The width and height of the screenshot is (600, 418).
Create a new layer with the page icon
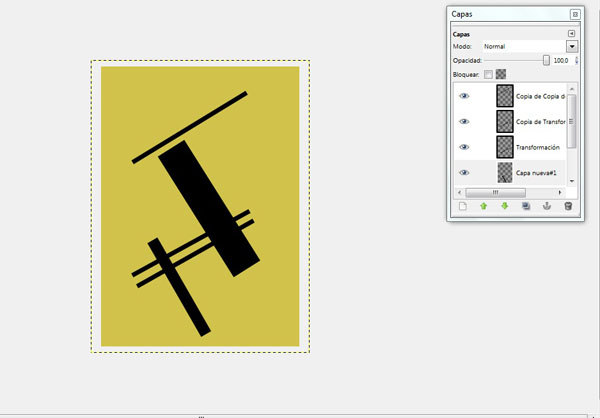point(463,206)
